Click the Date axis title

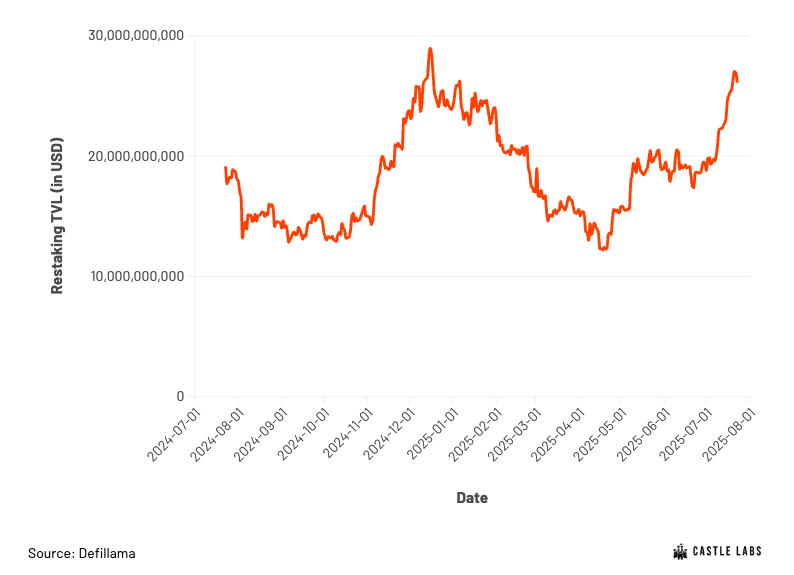pyautogui.click(x=472, y=498)
